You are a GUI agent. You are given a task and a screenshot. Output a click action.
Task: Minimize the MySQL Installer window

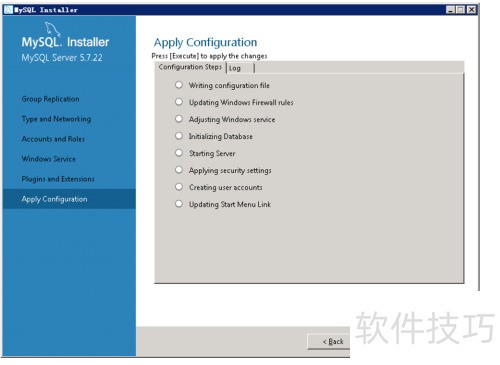tap(450, 10)
